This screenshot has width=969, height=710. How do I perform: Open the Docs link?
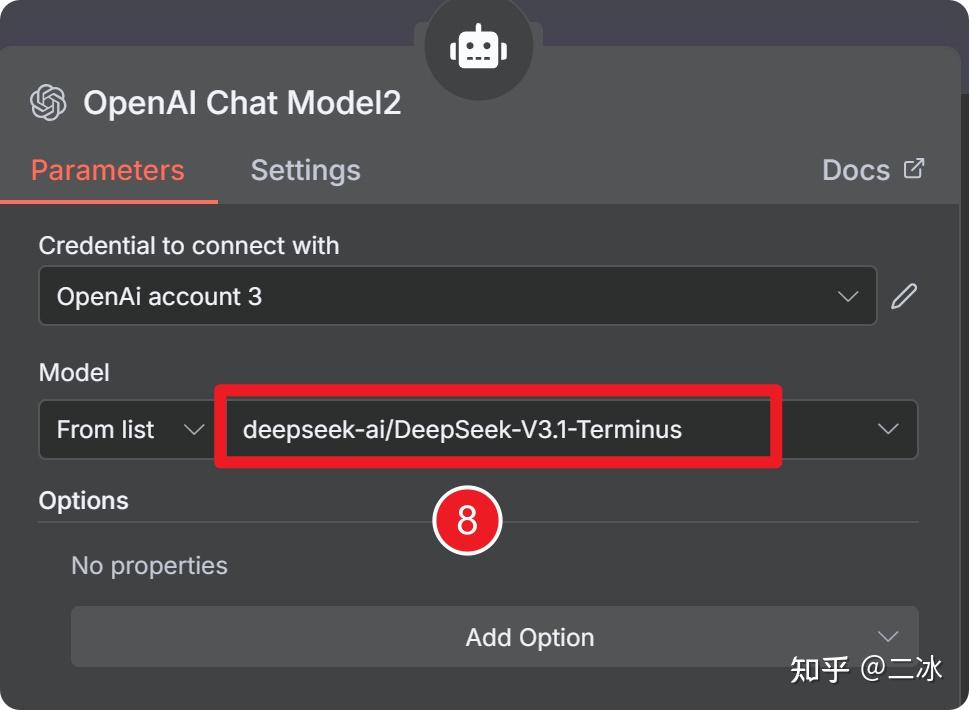pos(856,170)
